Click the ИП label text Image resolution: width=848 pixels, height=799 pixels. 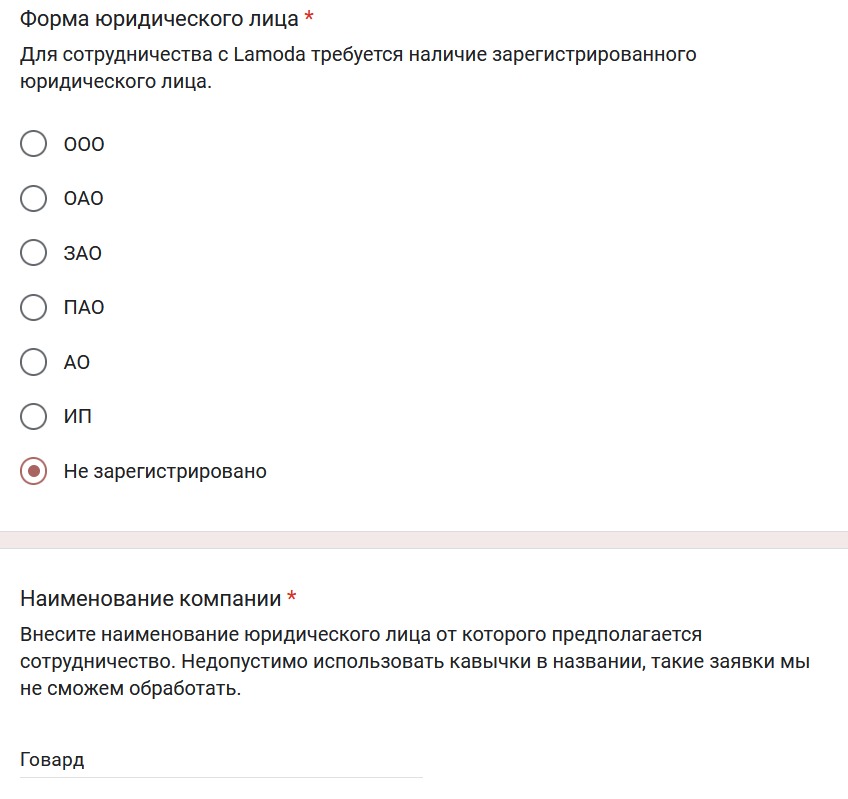click(78, 417)
